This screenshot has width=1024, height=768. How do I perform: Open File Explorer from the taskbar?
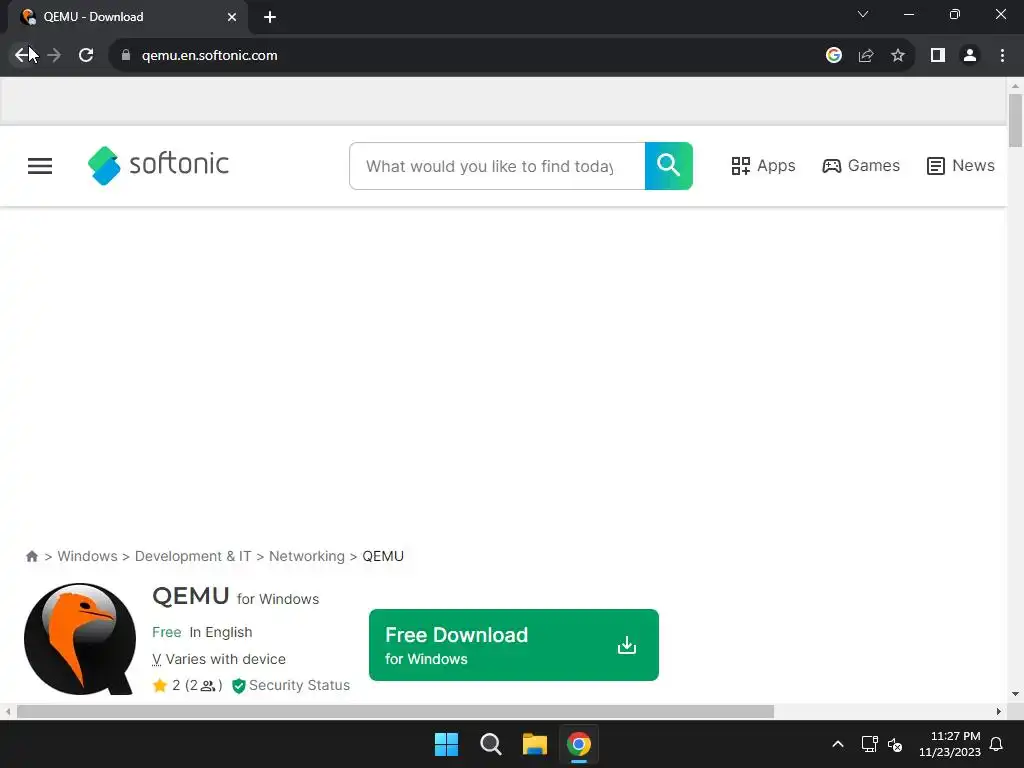(x=535, y=744)
